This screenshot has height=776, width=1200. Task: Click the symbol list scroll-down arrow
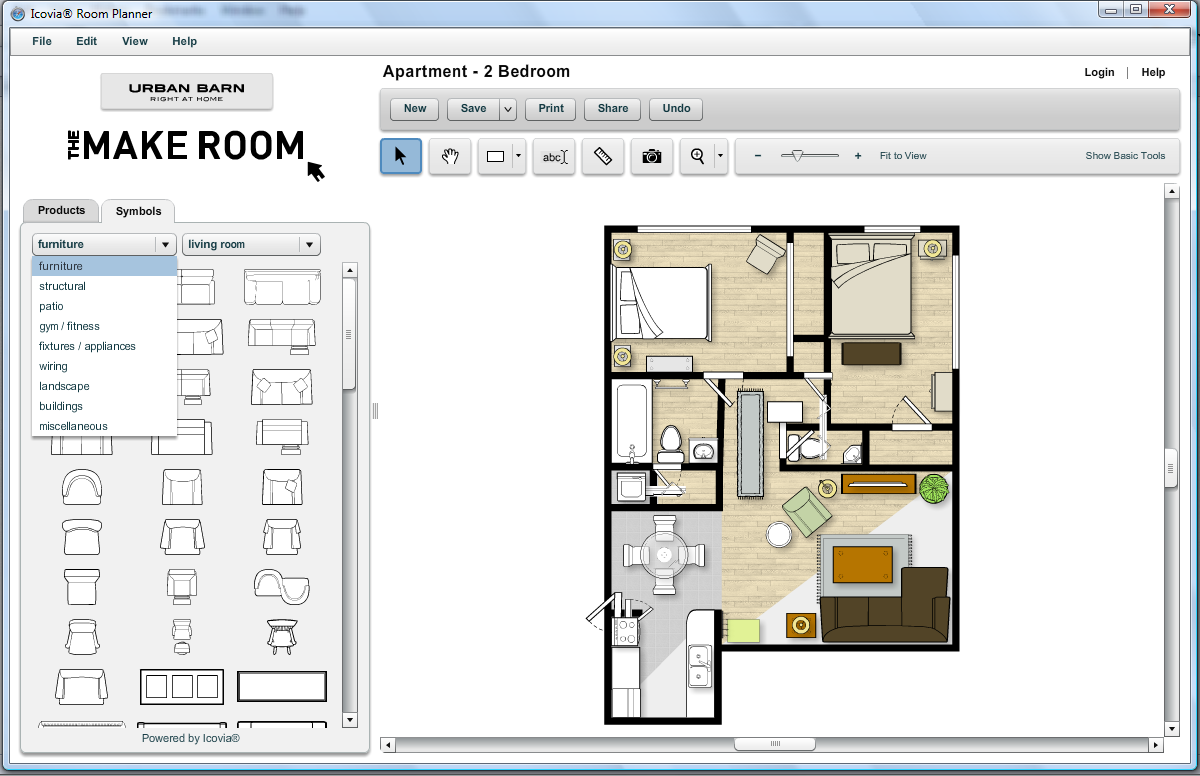click(x=349, y=719)
